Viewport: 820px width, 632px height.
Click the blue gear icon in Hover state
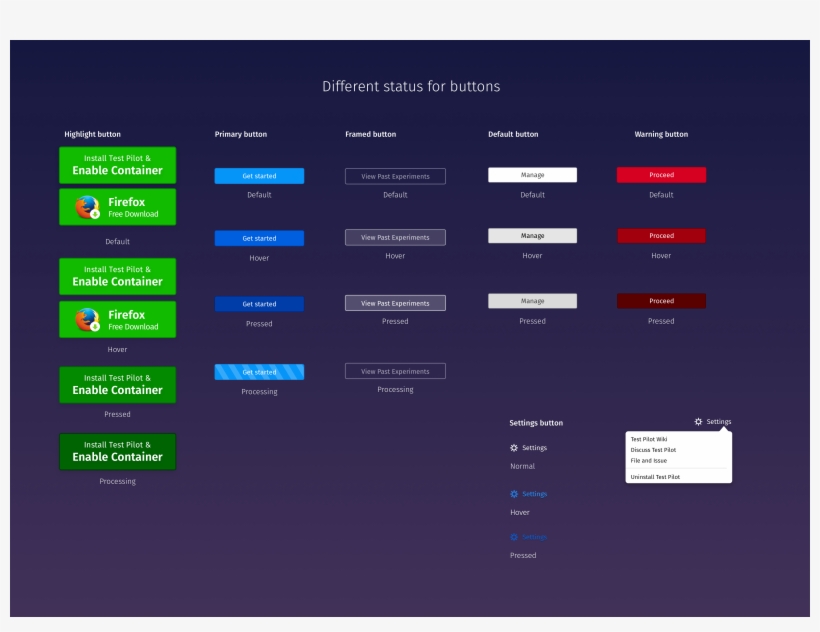514,494
